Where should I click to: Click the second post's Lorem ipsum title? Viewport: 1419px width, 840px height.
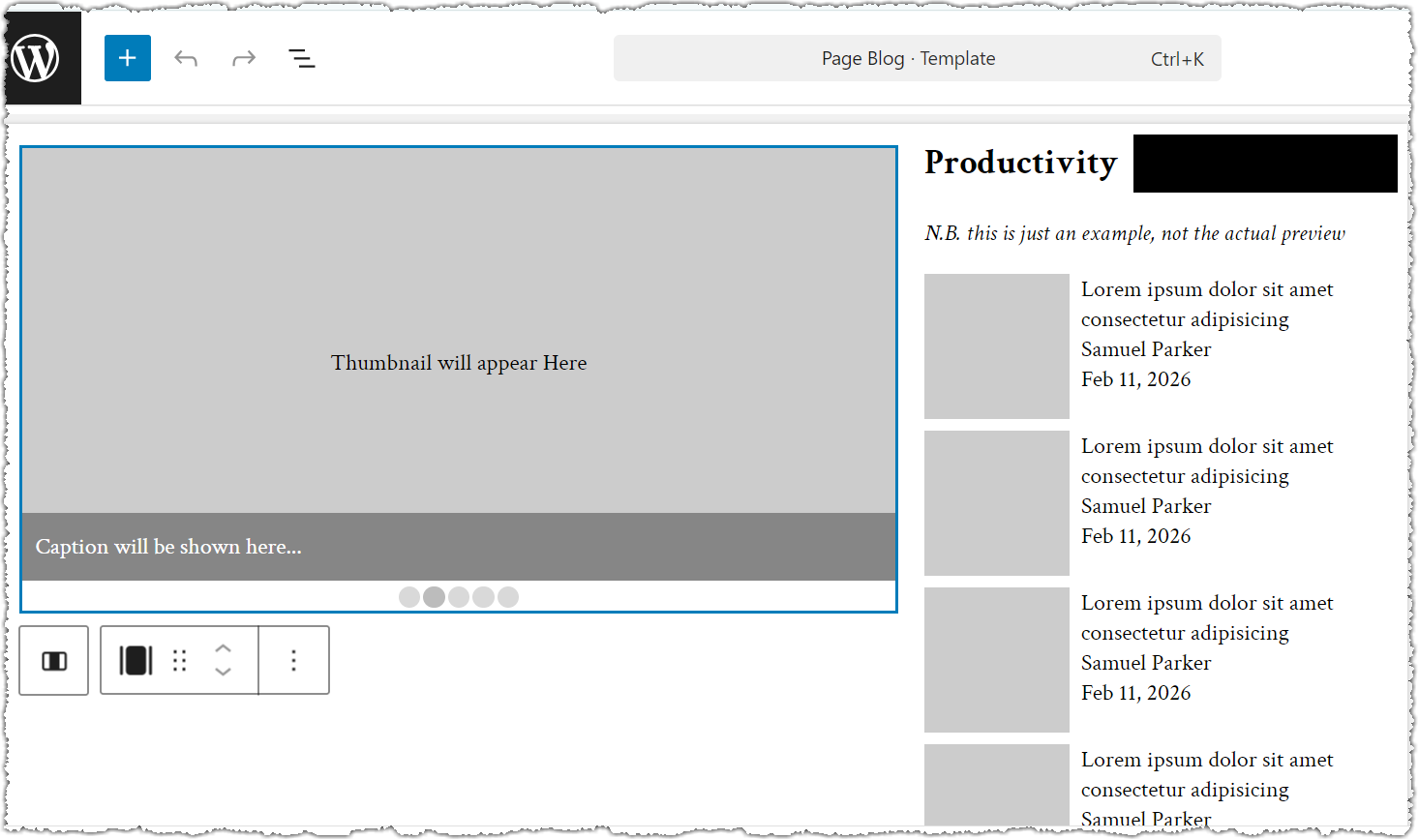(x=1206, y=461)
